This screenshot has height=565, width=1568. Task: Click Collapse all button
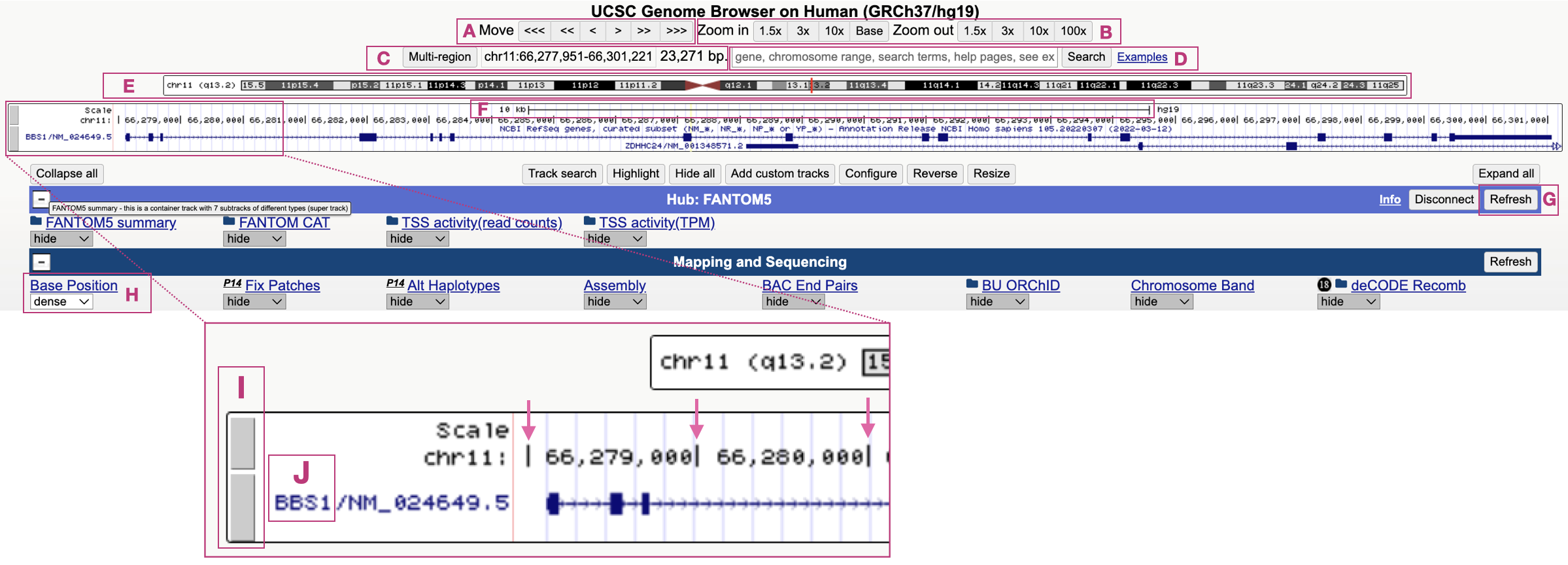tap(67, 173)
